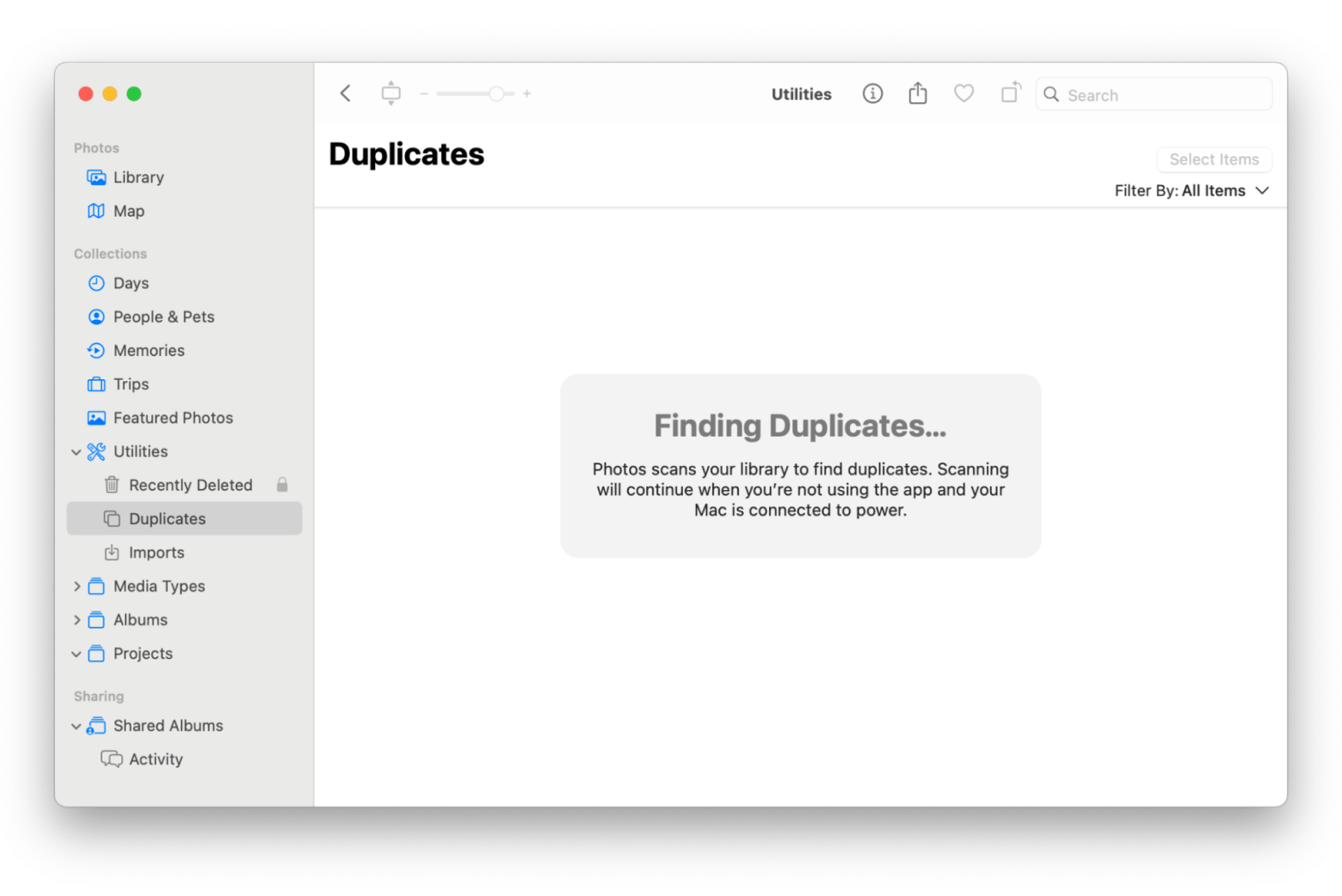
Task: Click the Featured Photos image icon
Action: tap(96, 418)
